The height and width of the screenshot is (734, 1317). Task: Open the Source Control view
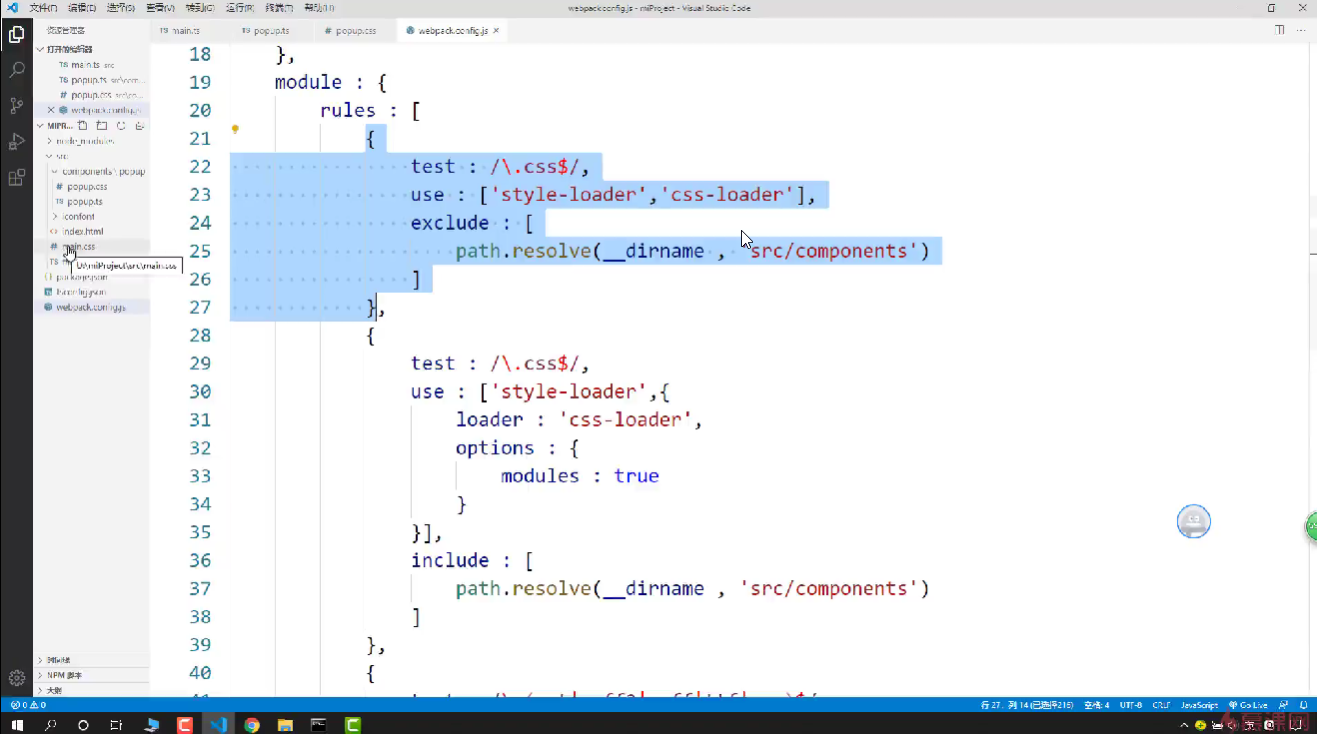16,106
